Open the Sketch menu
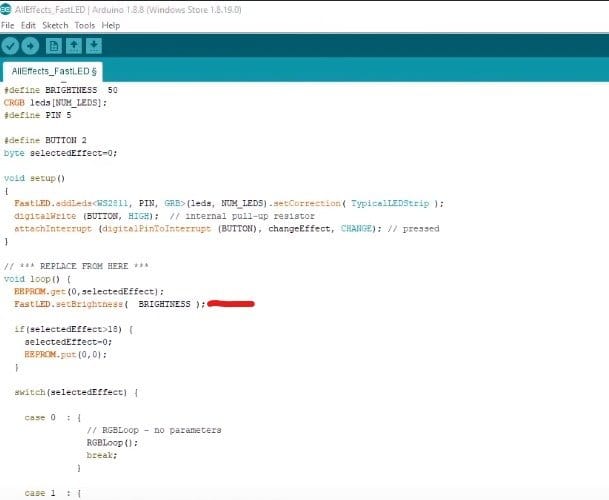Screen dimensions: 609x500 tap(55, 25)
